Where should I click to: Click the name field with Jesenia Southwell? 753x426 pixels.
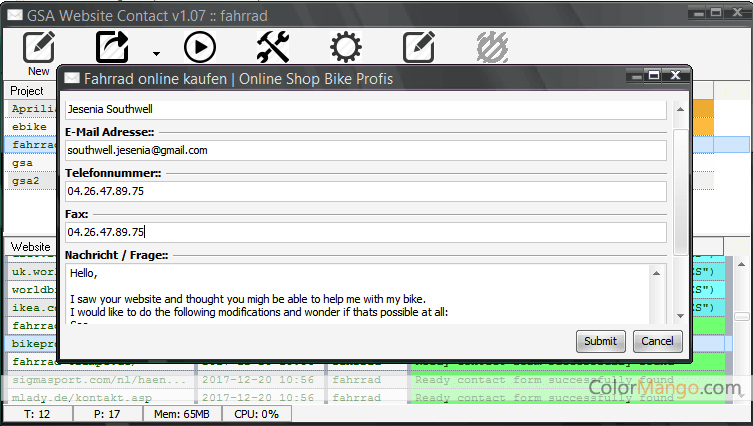pos(365,109)
